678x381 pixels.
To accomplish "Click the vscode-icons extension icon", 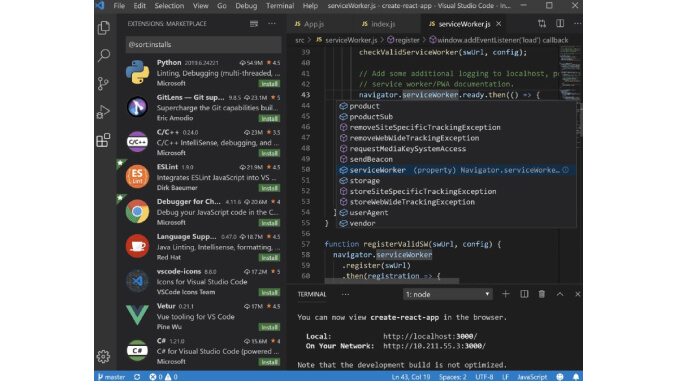I will click(x=138, y=281).
